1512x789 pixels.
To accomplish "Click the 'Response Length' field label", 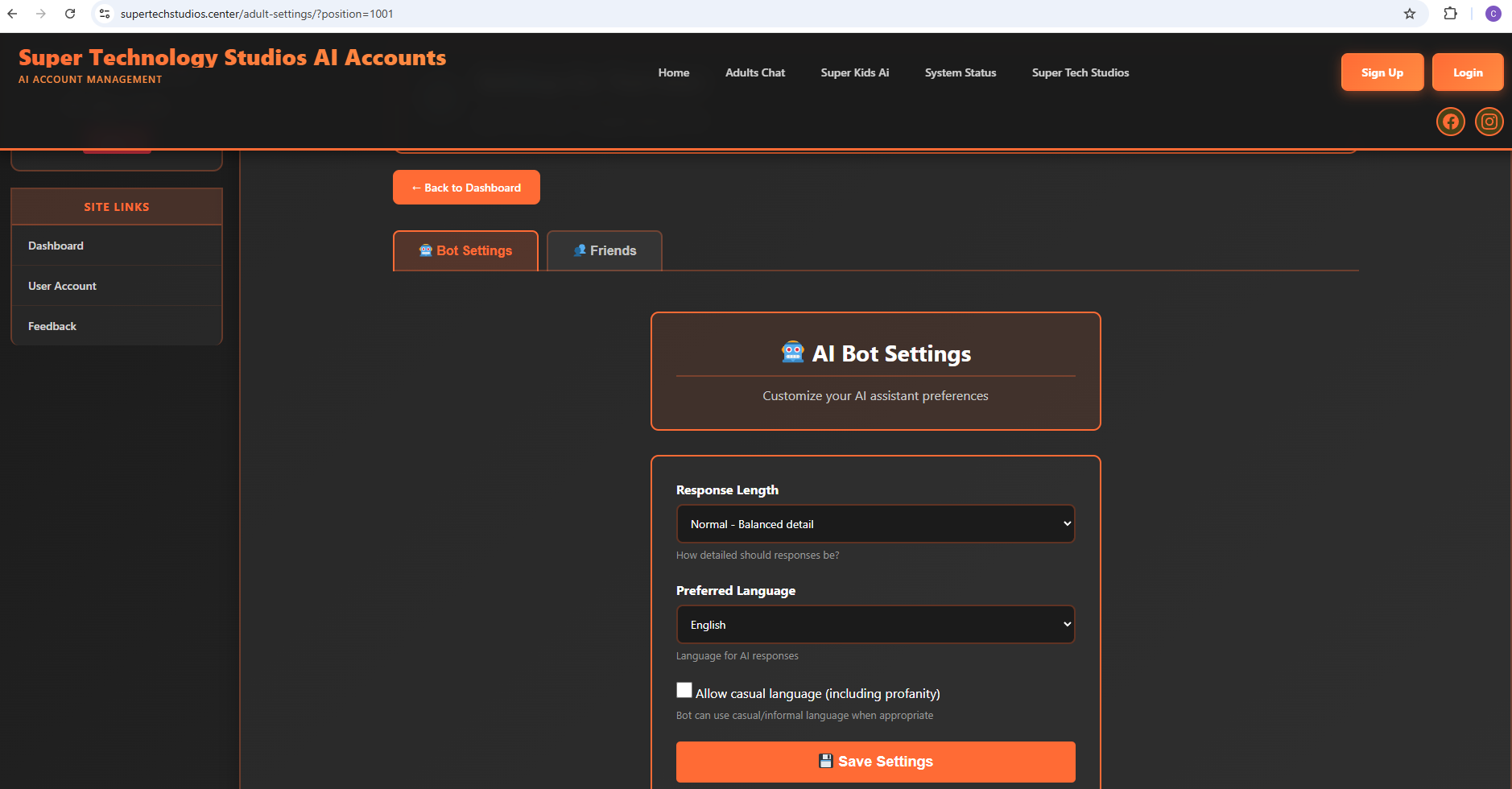I will (x=727, y=490).
